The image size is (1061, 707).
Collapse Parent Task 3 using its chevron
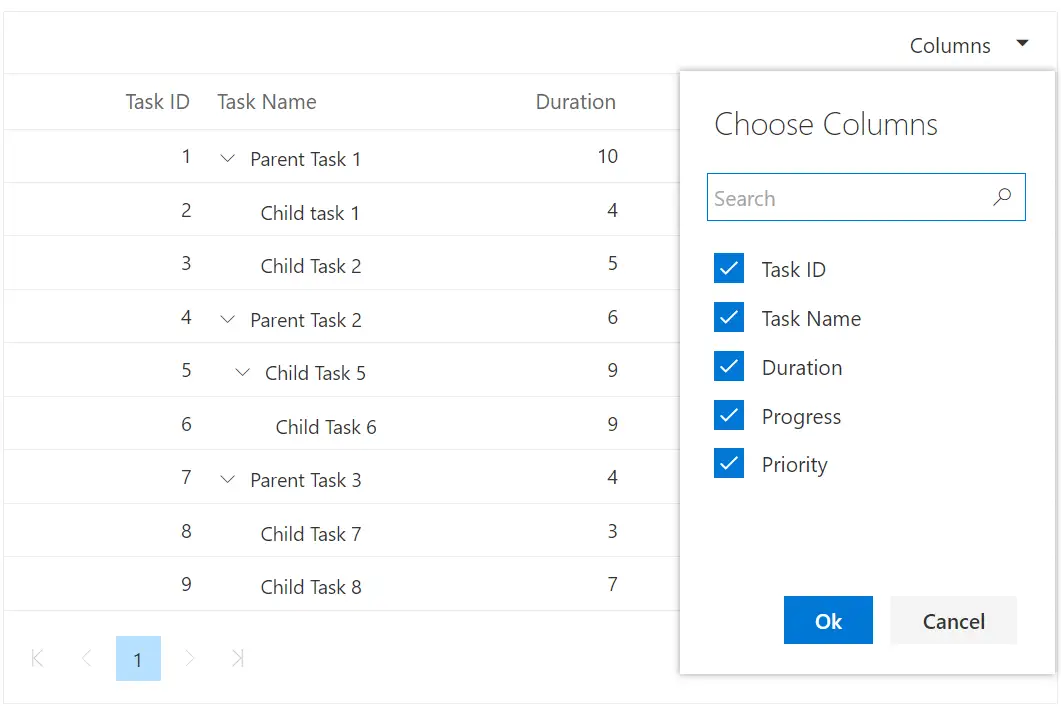227,479
